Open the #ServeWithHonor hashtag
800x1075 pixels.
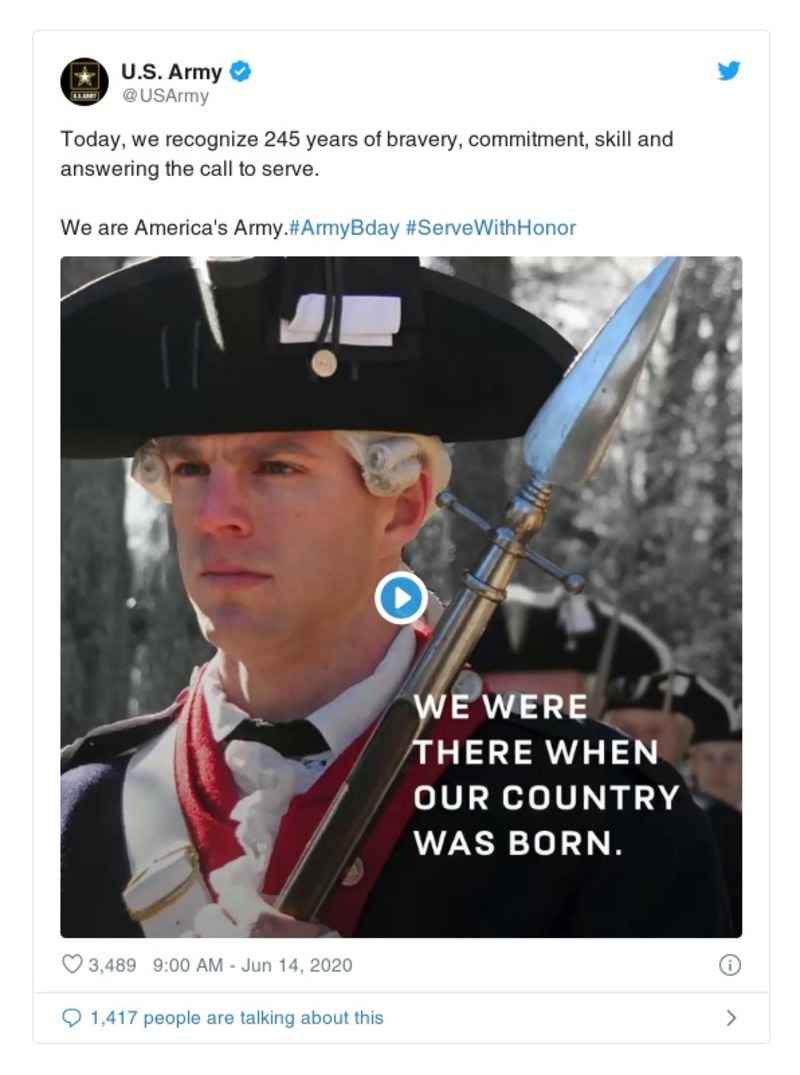point(491,228)
